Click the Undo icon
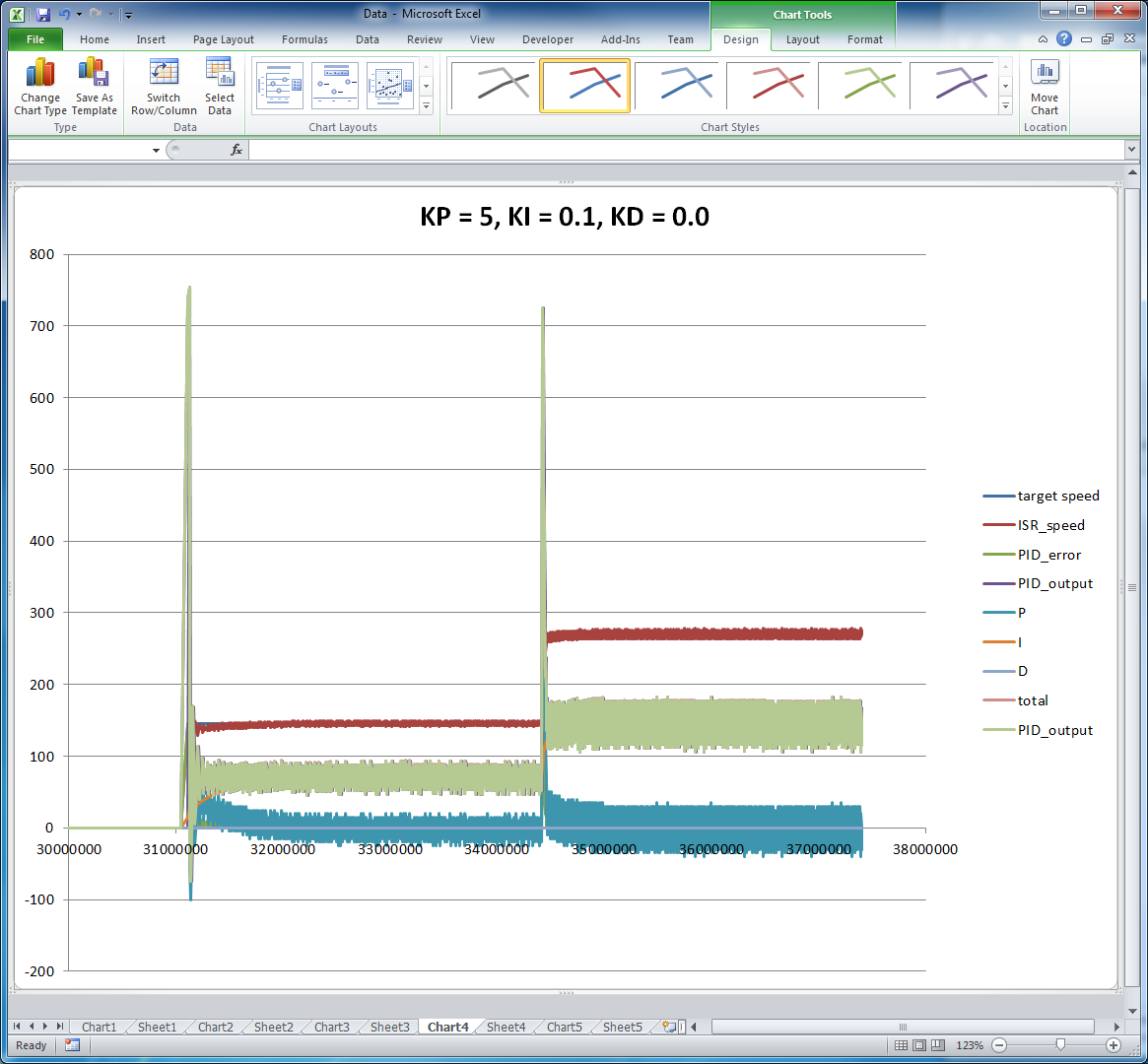The image size is (1148, 1064). pyautogui.click(x=64, y=14)
